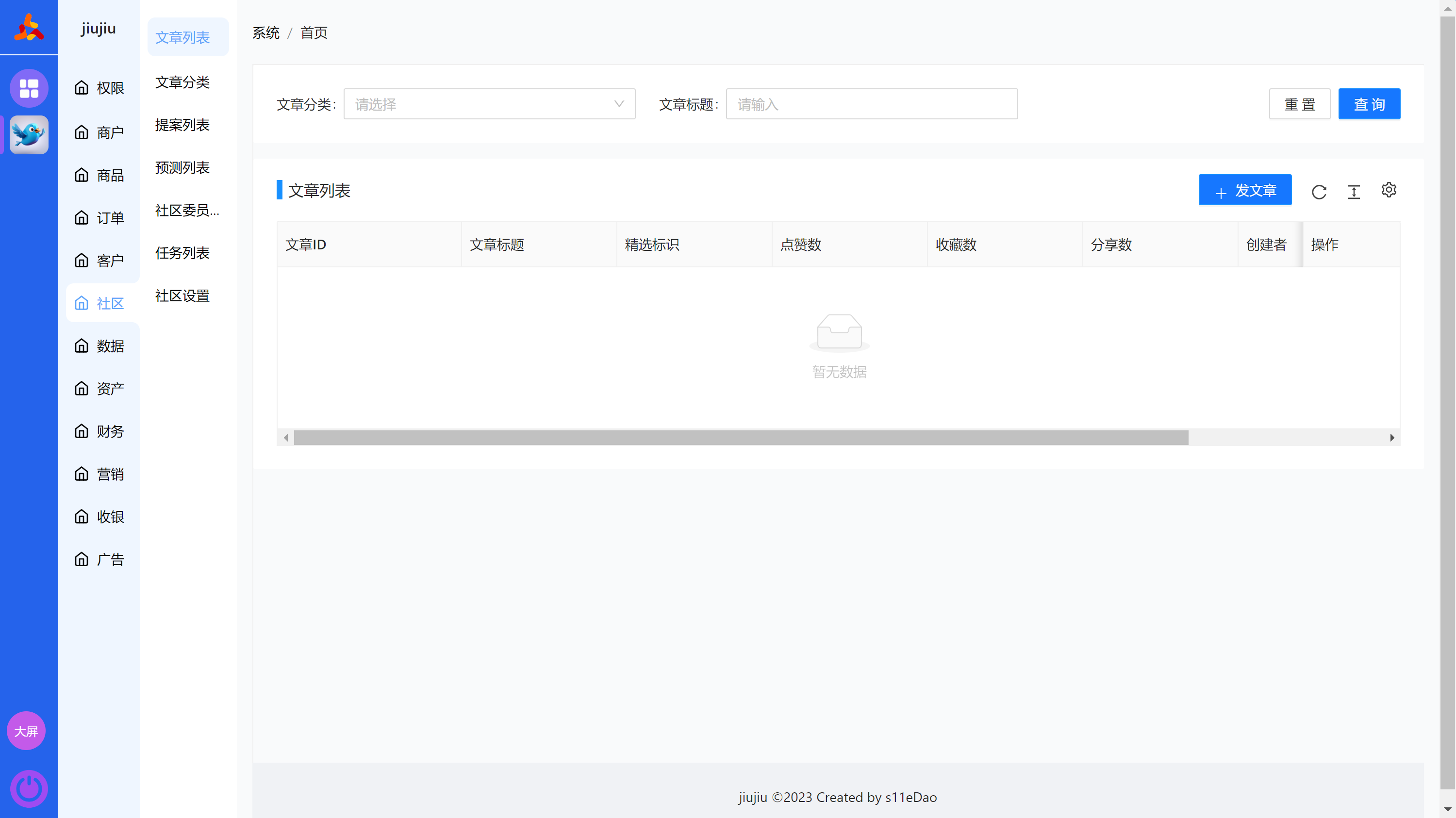Image resolution: width=1456 pixels, height=818 pixels.
Task: Go to 商品 in sidebar
Action: (x=99, y=175)
